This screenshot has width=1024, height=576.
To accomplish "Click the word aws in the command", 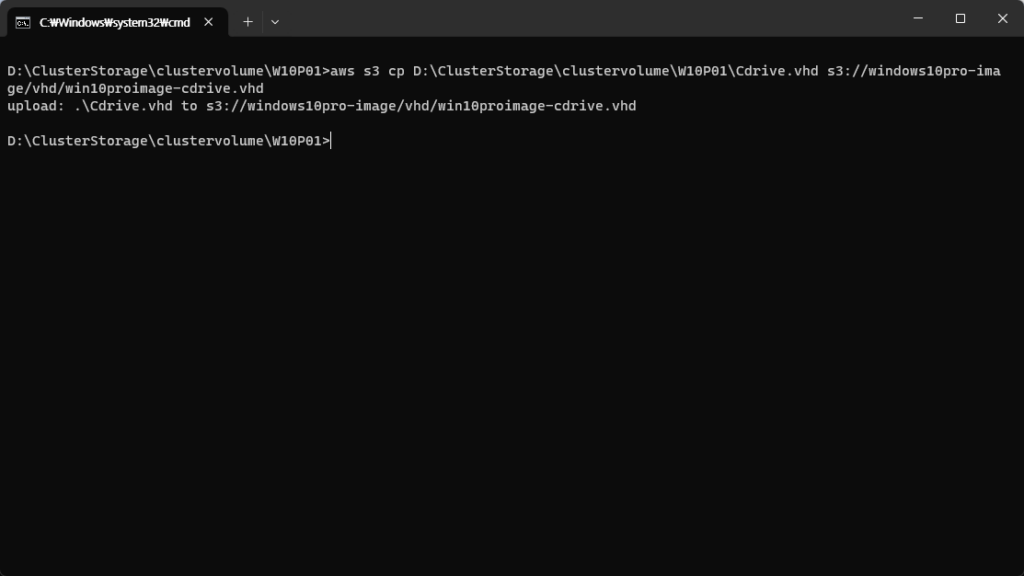I will (x=342, y=71).
